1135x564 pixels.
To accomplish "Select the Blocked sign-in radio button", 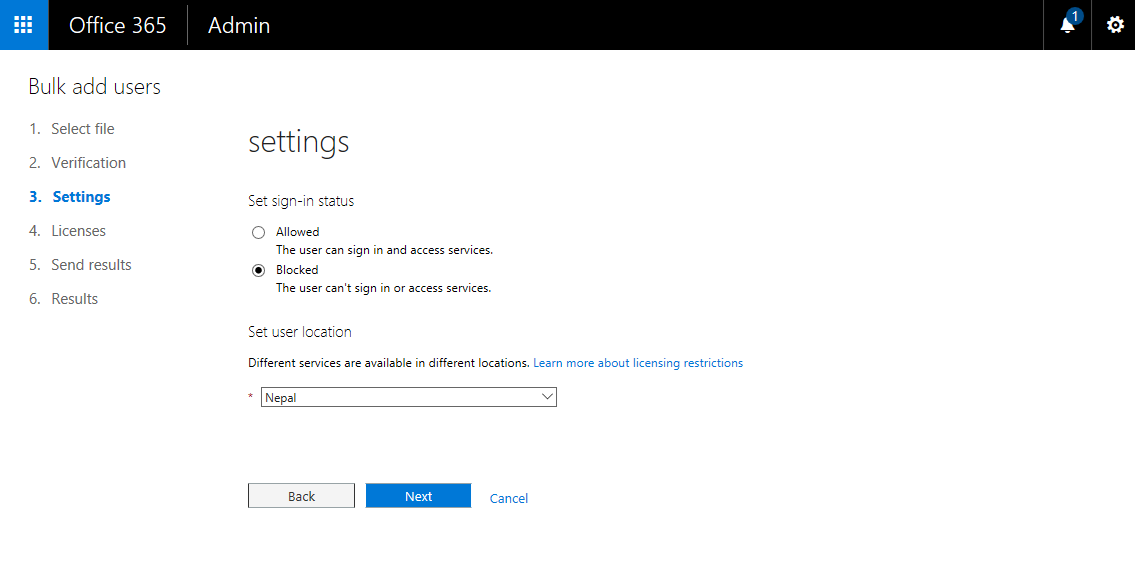I will point(258,270).
